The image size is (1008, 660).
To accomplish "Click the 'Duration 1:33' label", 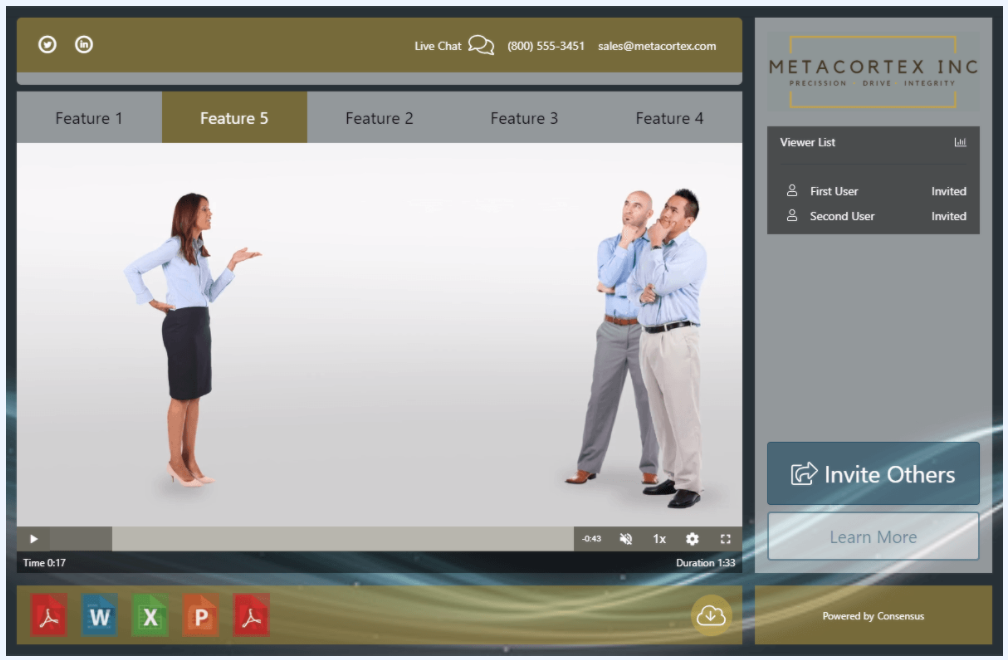I will click(x=705, y=563).
